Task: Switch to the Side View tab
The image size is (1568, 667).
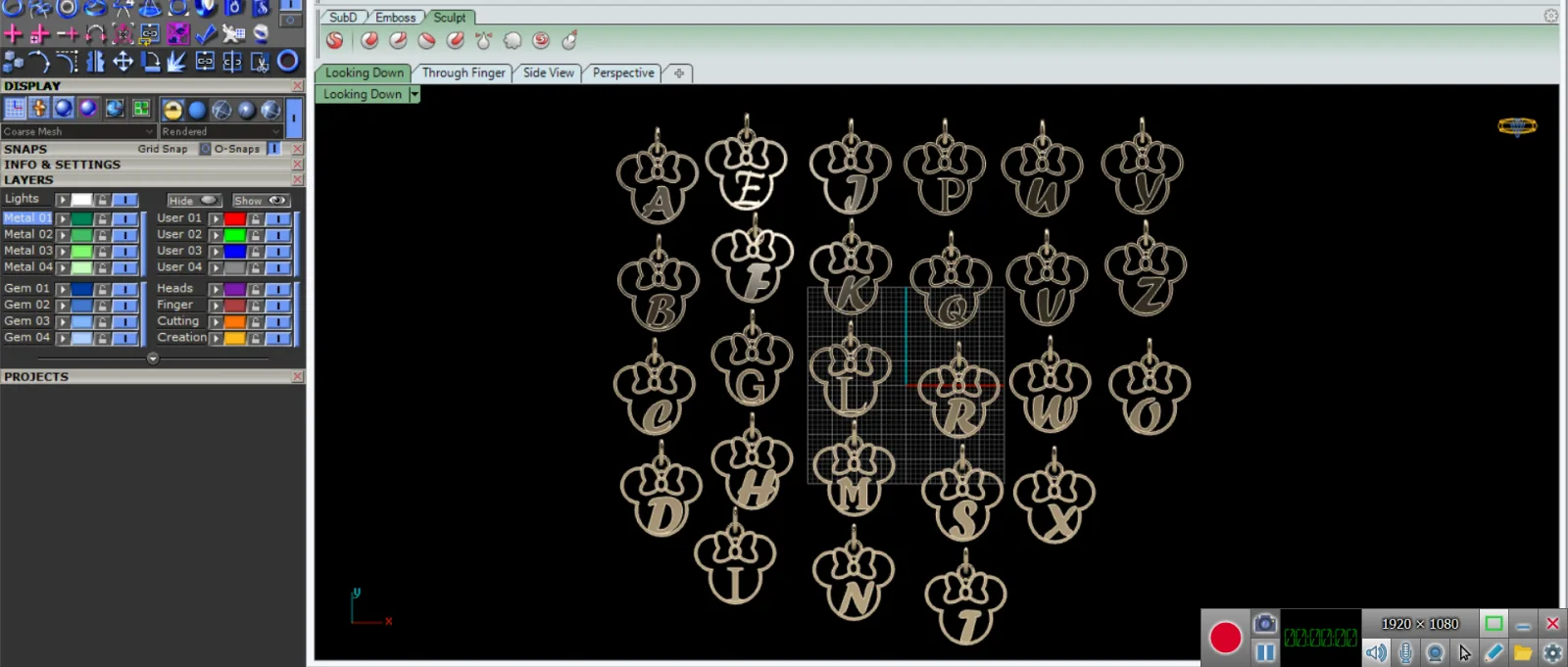Action: [x=548, y=72]
